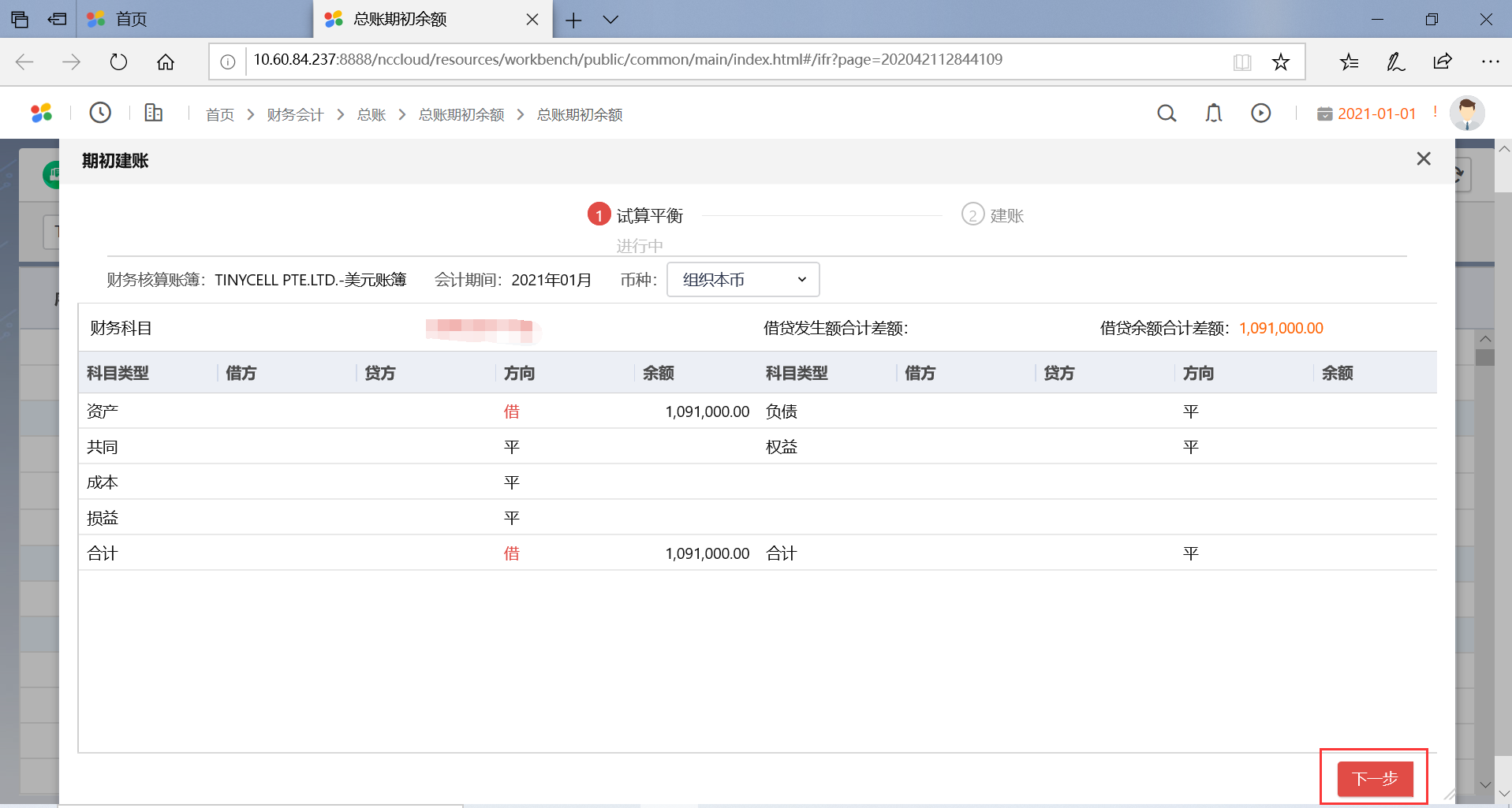Click 财务会计 in the breadcrumb
This screenshot has height=808, width=1512.
pyautogui.click(x=295, y=115)
